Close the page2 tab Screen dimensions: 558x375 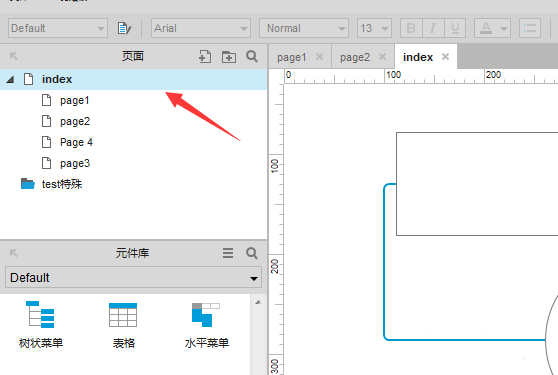pos(383,57)
